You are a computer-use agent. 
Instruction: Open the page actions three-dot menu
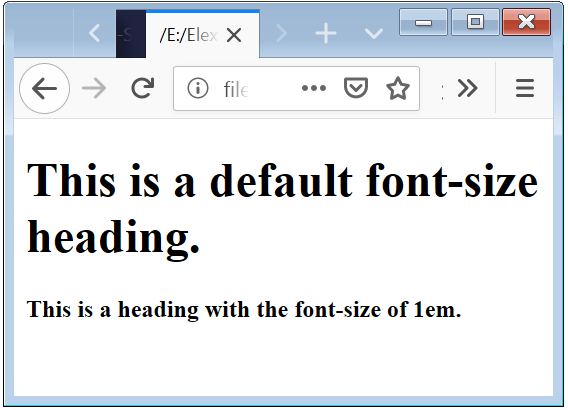314,88
